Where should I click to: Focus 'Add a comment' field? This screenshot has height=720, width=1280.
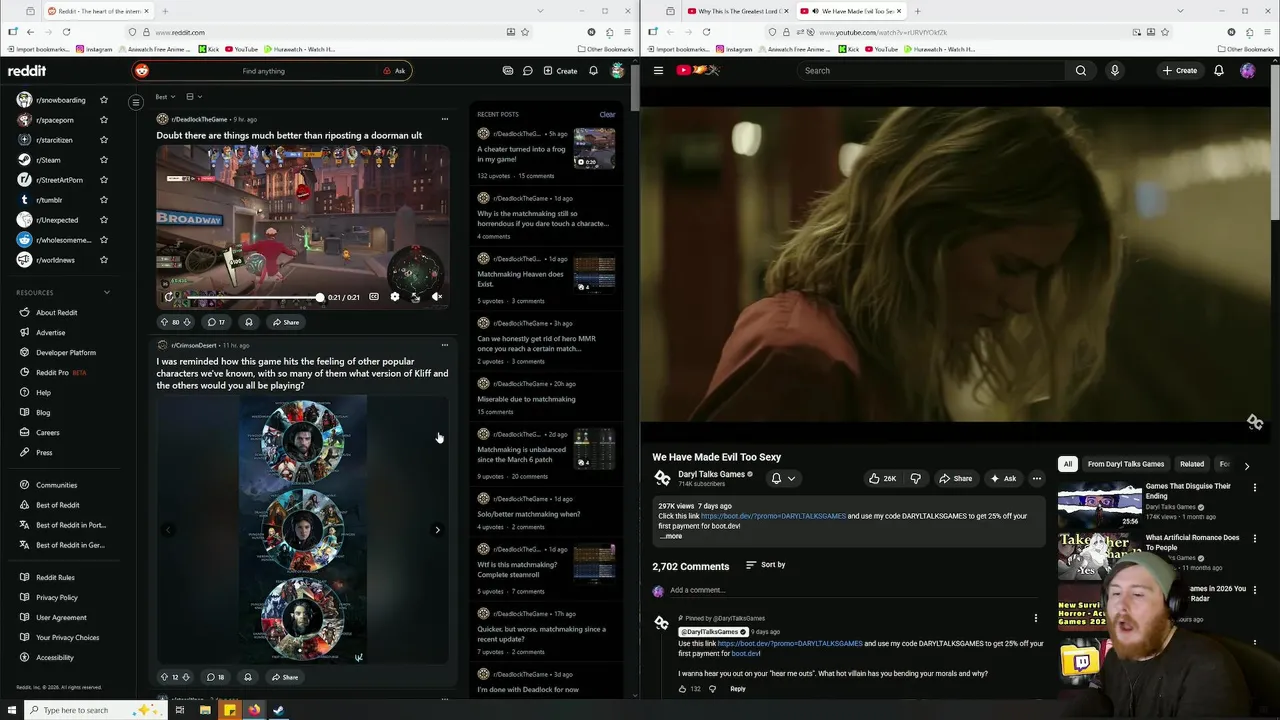tap(855, 590)
